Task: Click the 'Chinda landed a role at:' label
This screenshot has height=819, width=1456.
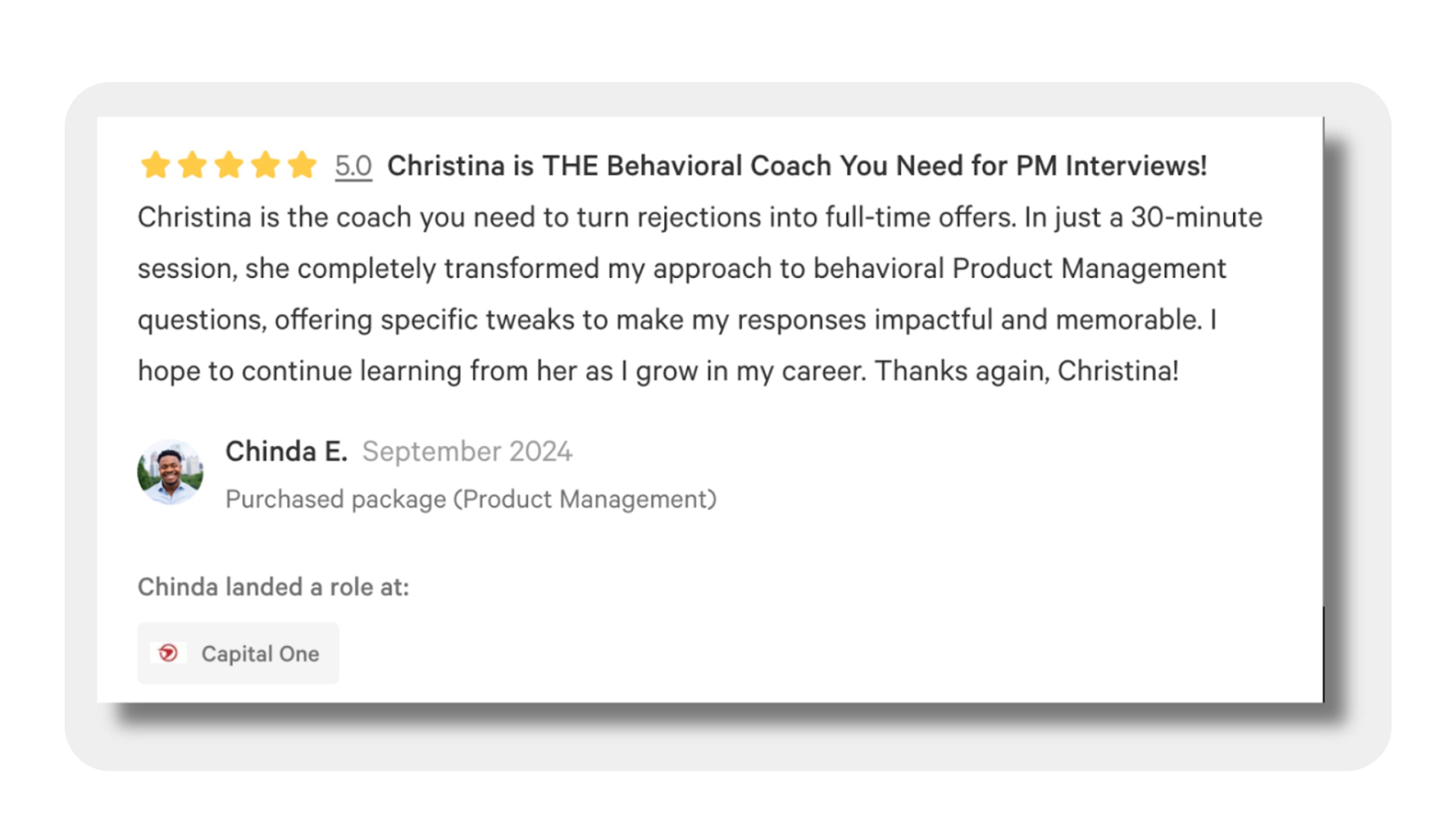Action: 273,587
